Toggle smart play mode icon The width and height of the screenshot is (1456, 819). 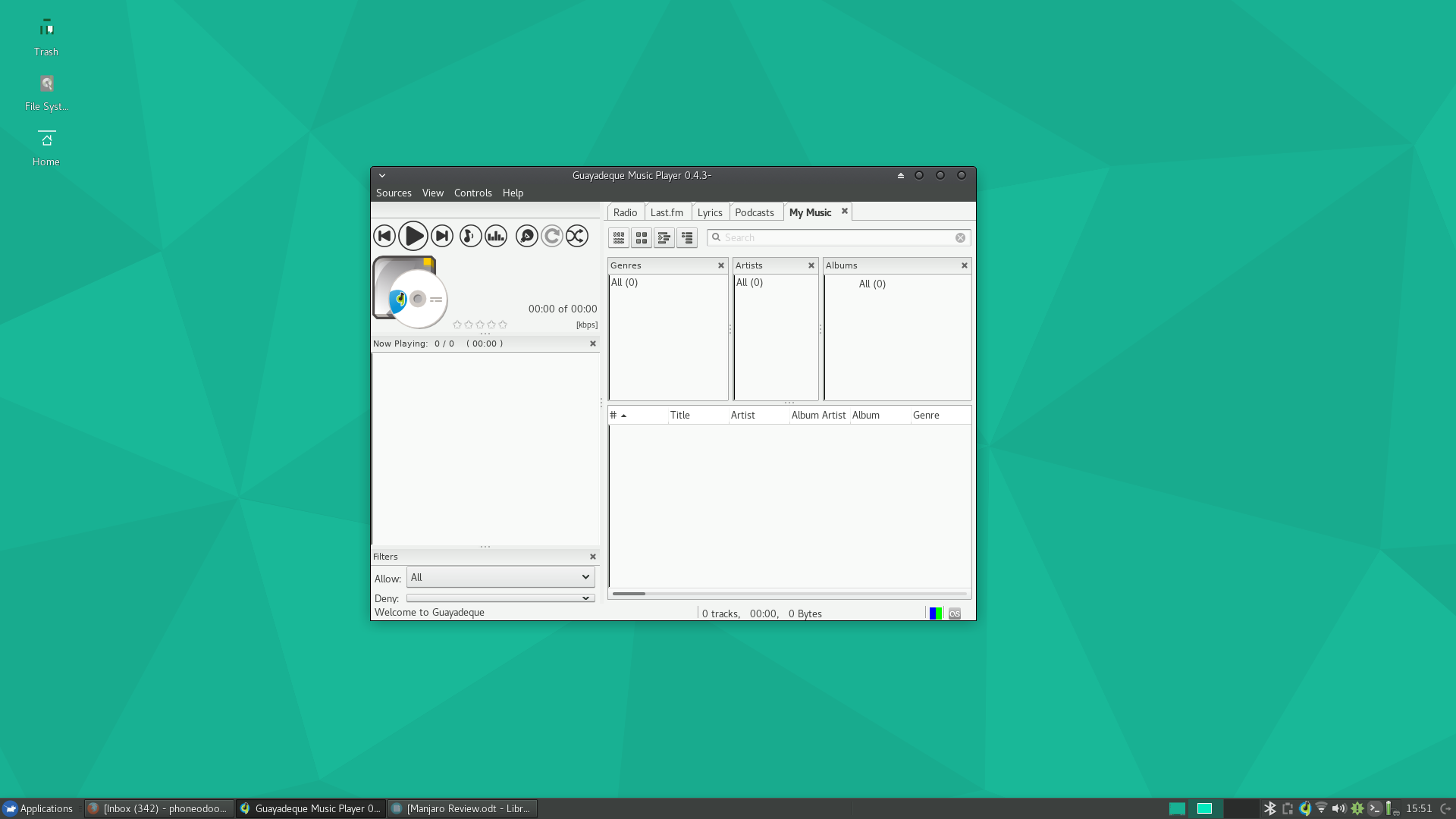point(527,236)
